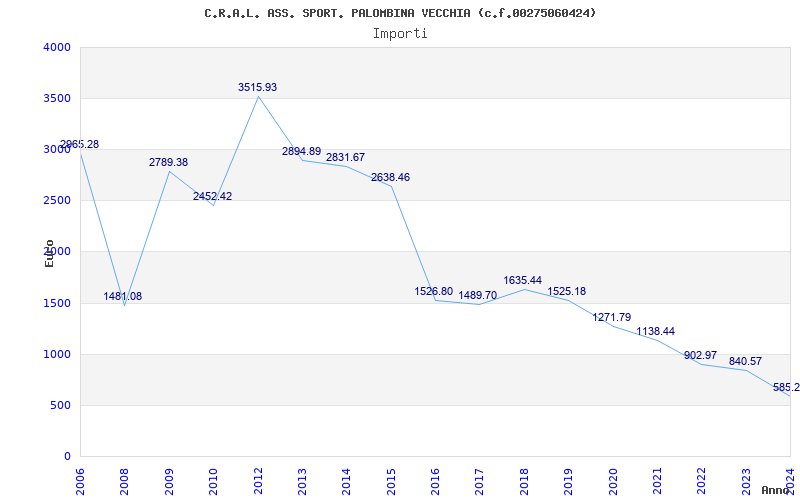Click the x-axis year label 2019

pos(568,480)
